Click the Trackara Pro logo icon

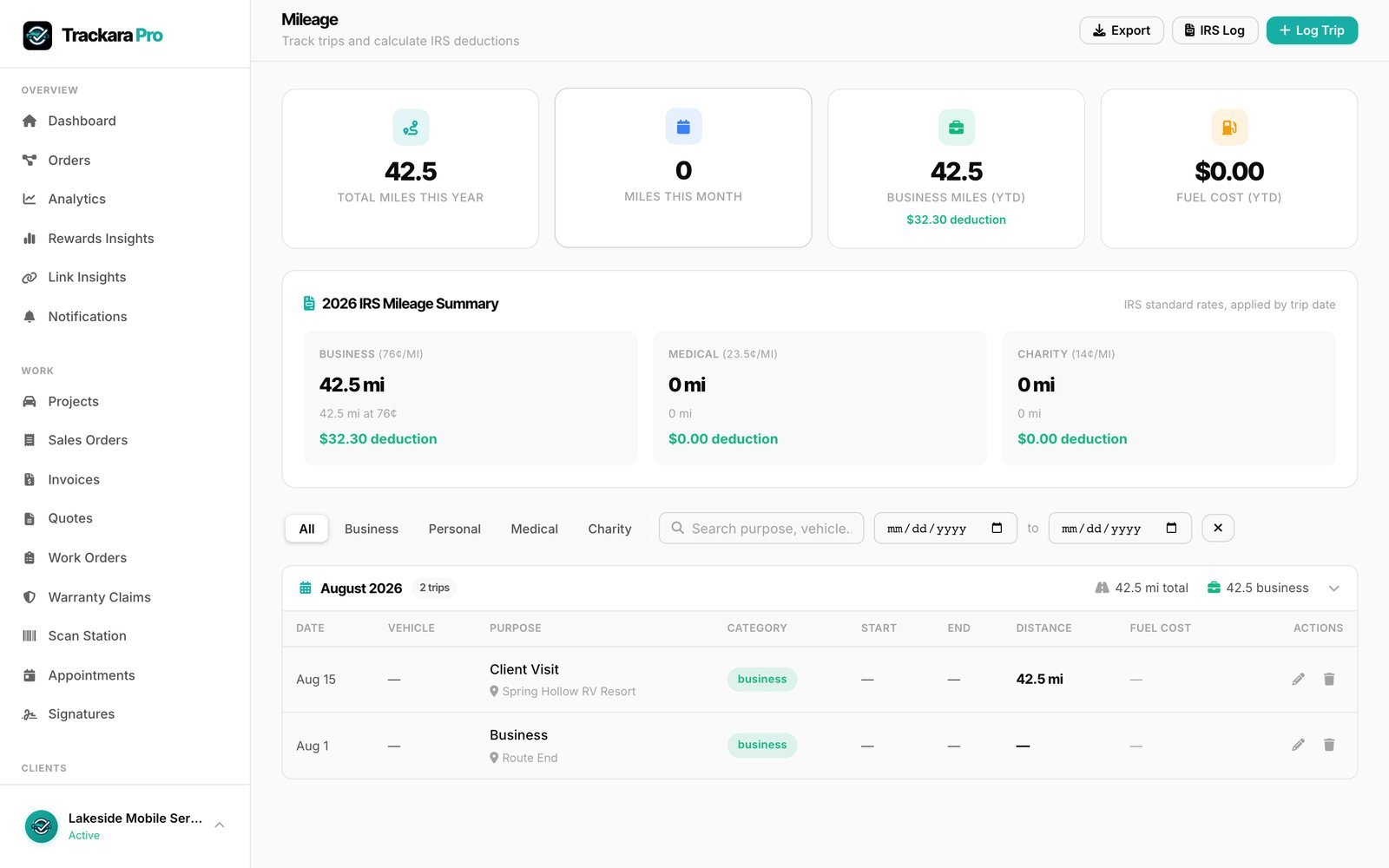[x=37, y=36]
